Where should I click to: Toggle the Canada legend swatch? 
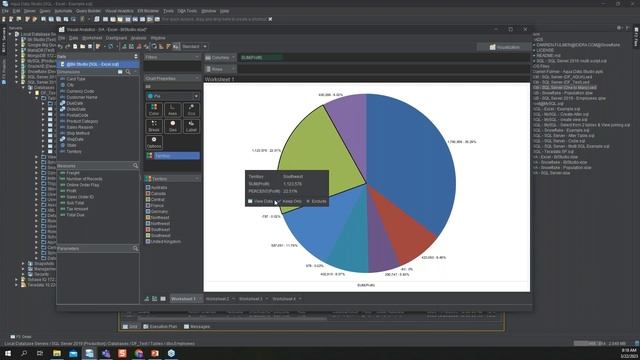point(148,193)
